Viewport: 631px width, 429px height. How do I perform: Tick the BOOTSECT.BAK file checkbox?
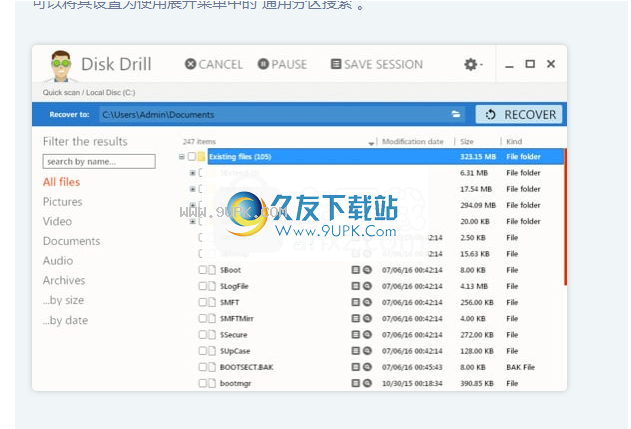[x=202, y=367]
